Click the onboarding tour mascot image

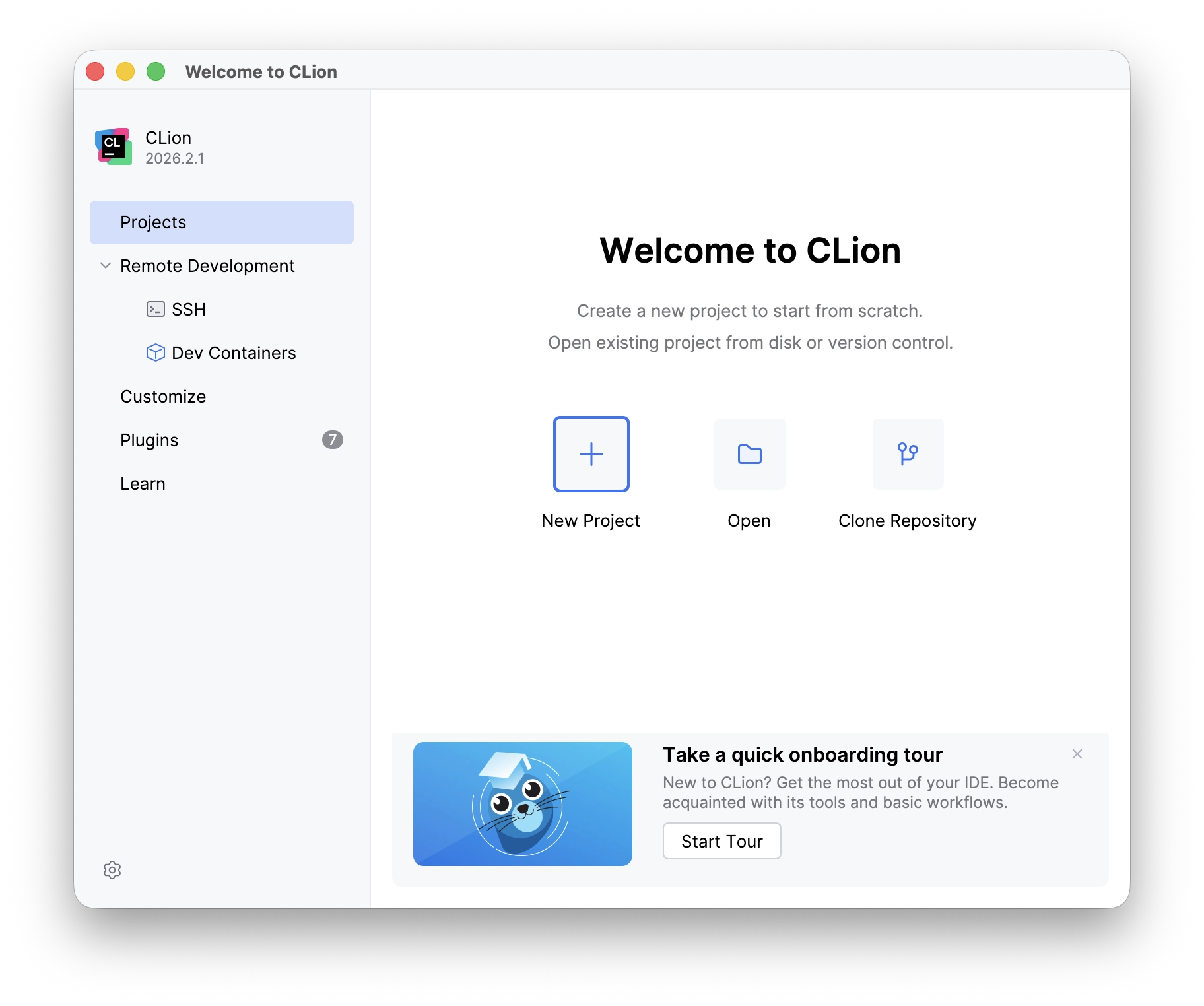pyautogui.click(x=523, y=804)
